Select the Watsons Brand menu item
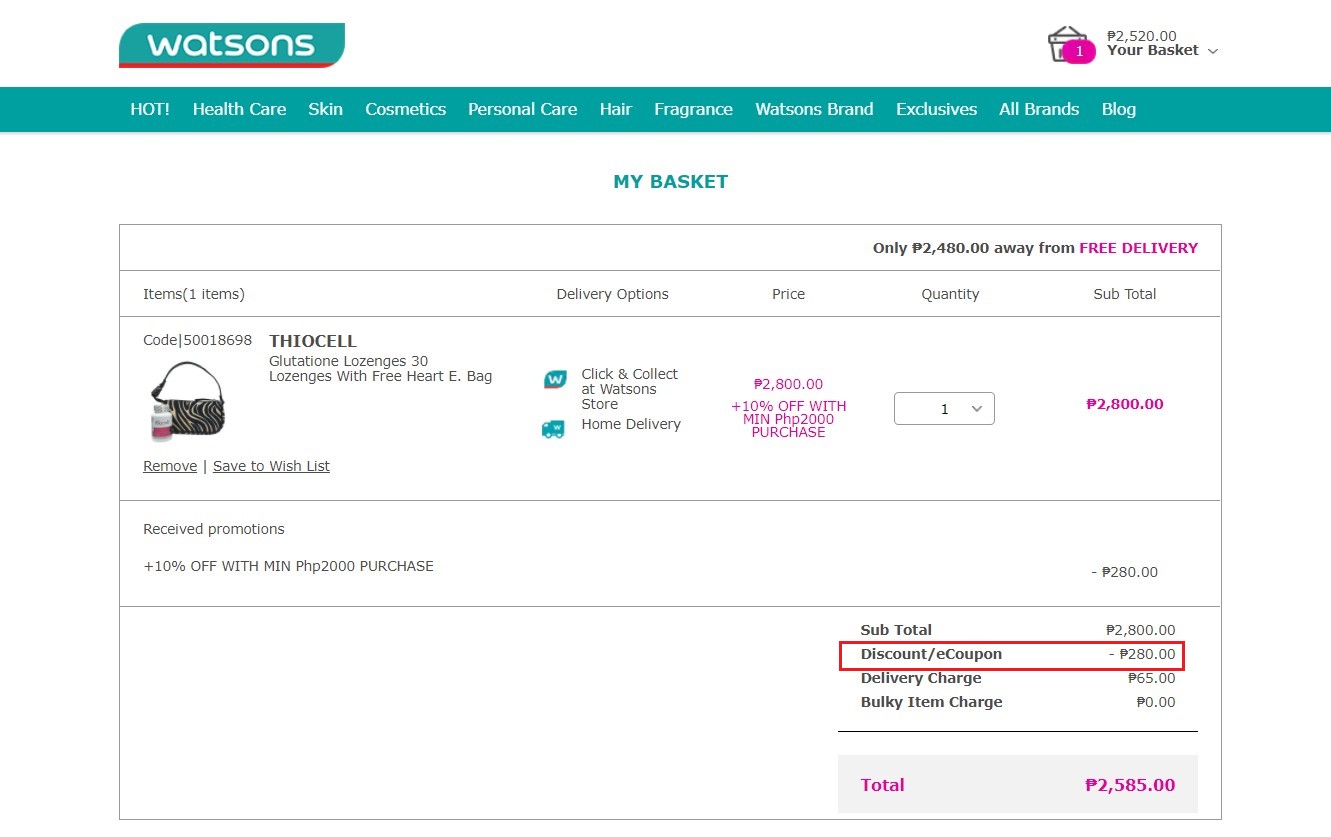This screenshot has width=1331, height=837. pyautogui.click(x=814, y=109)
